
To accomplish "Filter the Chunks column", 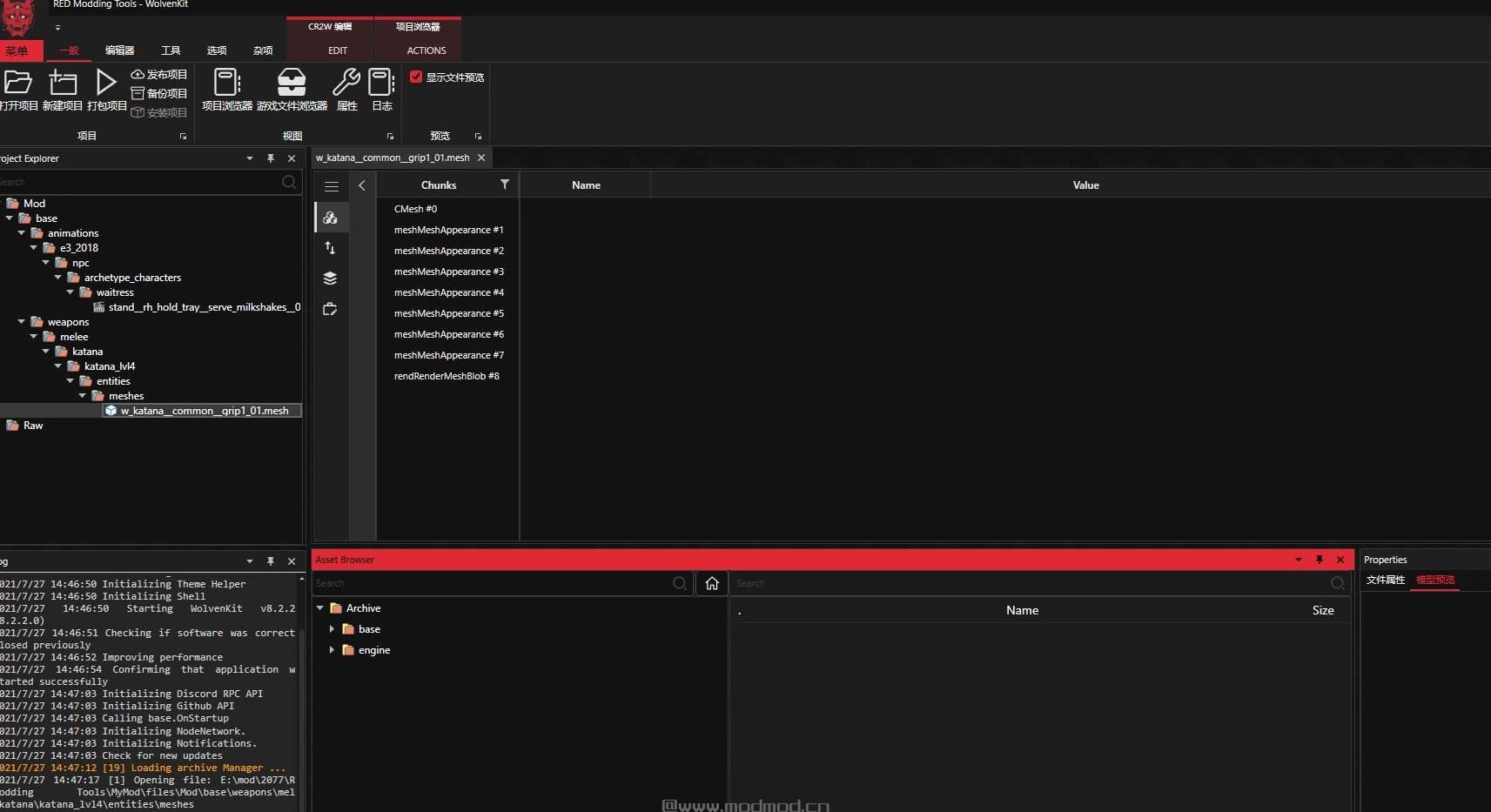I will (x=505, y=185).
